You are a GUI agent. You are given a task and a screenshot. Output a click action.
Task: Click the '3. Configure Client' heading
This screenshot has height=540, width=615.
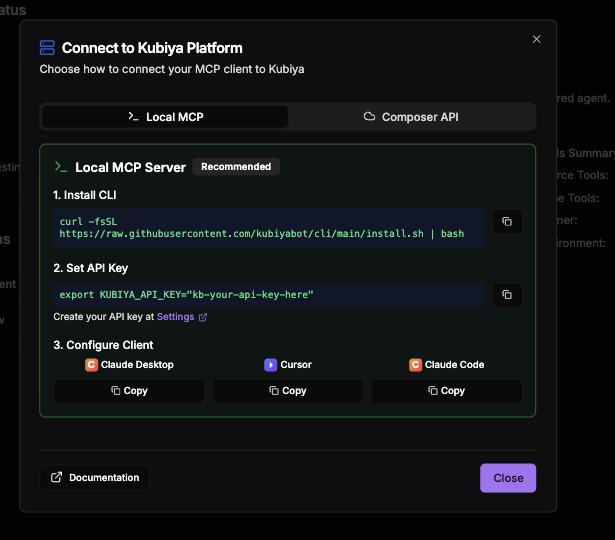(x=103, y=345)
